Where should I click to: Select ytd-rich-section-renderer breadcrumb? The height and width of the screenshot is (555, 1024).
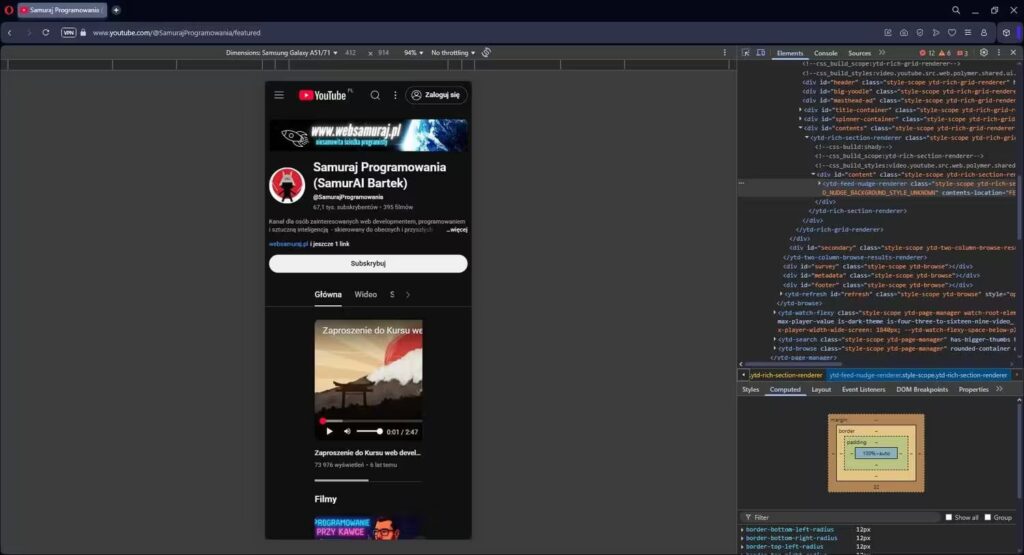(786, 375)
